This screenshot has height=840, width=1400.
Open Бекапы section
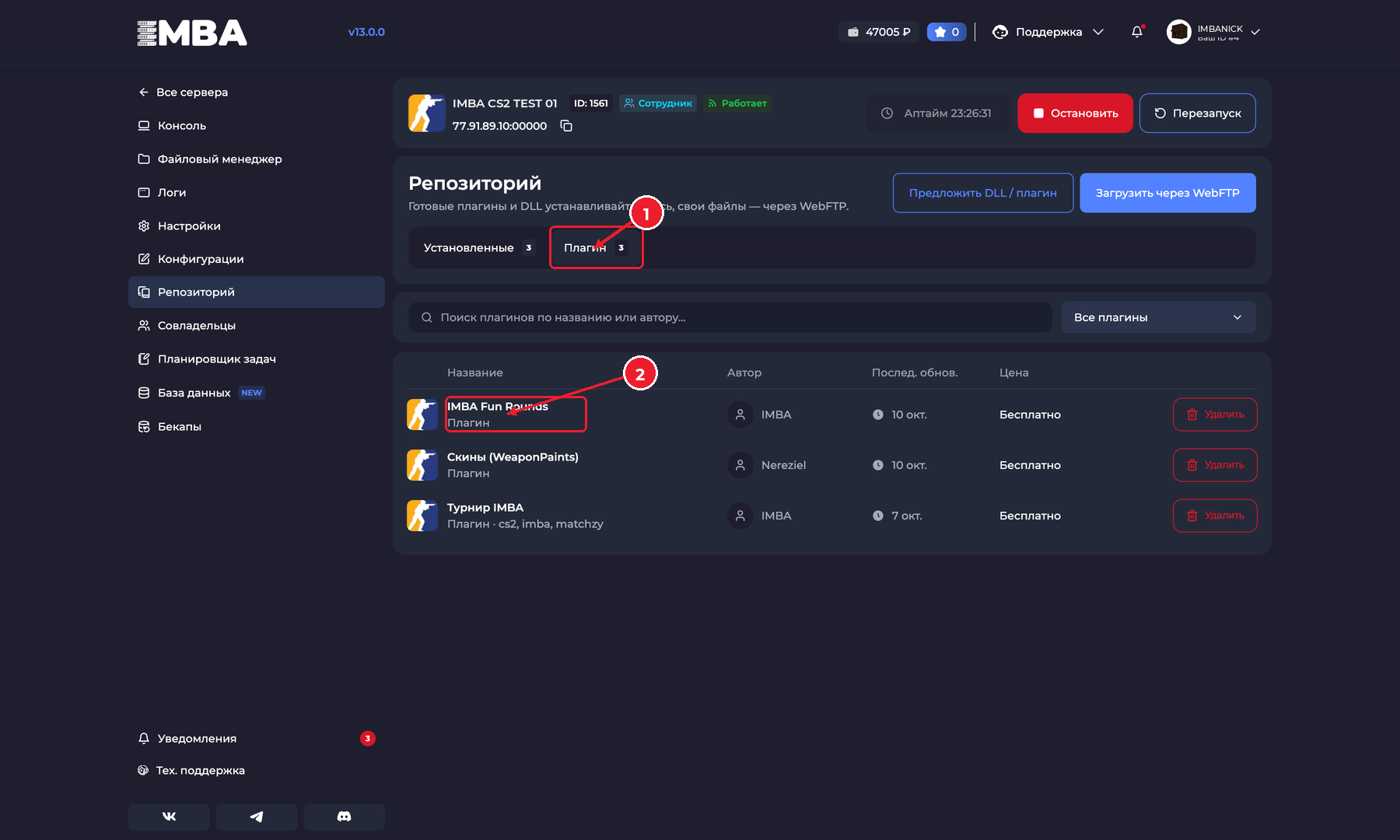click(257, 426)
